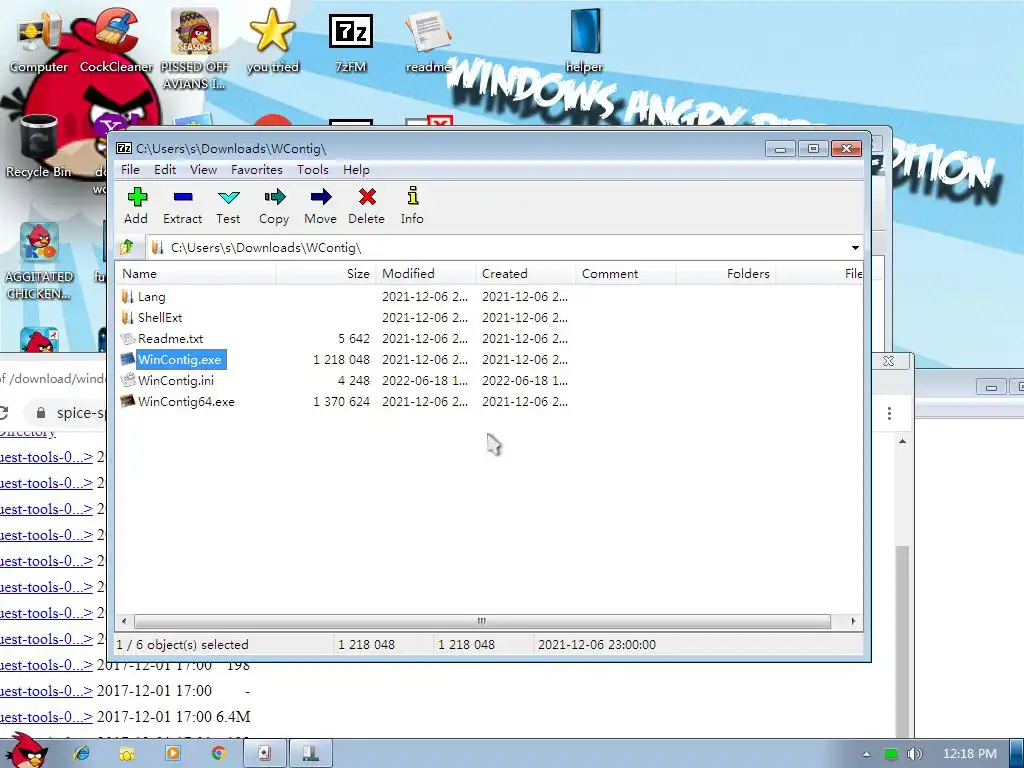Sort by Created column header
1024x768 pixels.
(x=526, y=274)
